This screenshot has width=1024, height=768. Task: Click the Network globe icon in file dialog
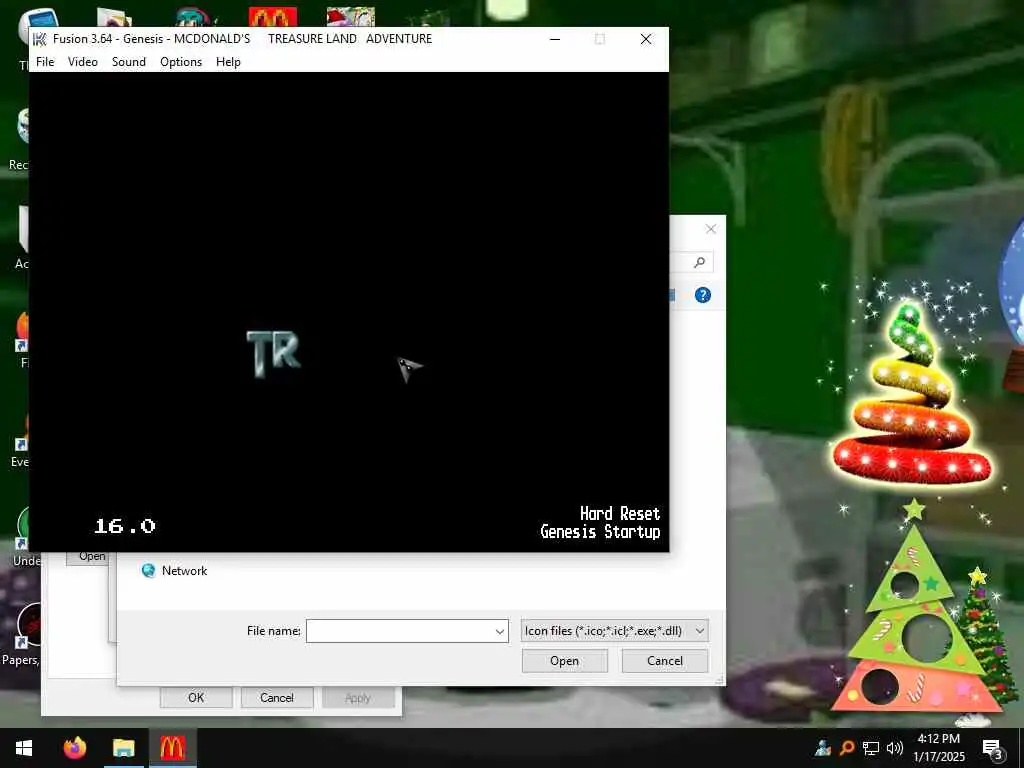pyautogui.click(x=148, y=571)
